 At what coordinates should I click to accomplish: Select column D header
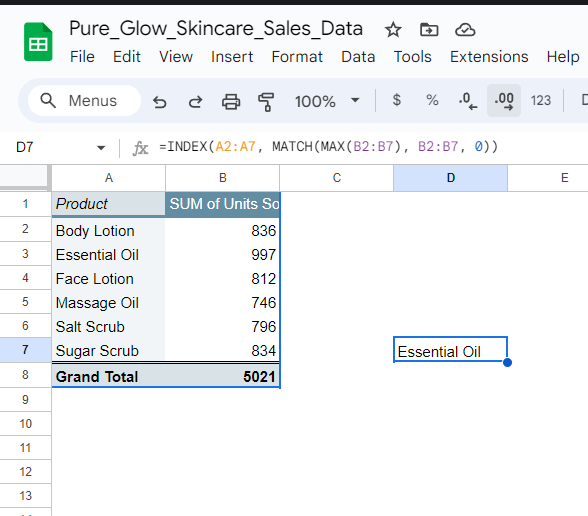pos(450,178)
